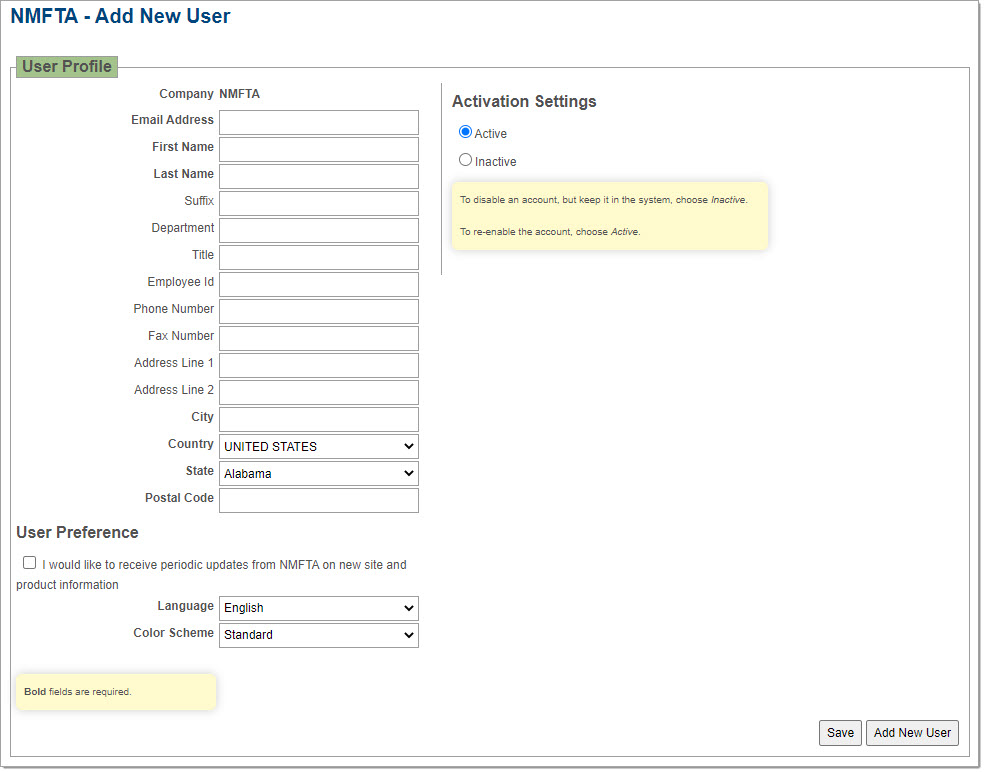This screenshot has height=772, width=984.
Task: Click the City input field
Action: [319, 420]
